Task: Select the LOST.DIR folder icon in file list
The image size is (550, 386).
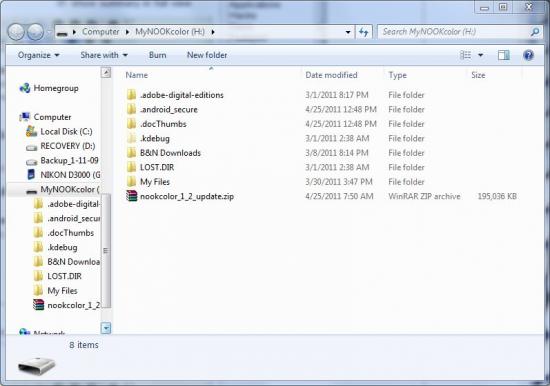Action: pyautogui.click(x=132, y=167)
